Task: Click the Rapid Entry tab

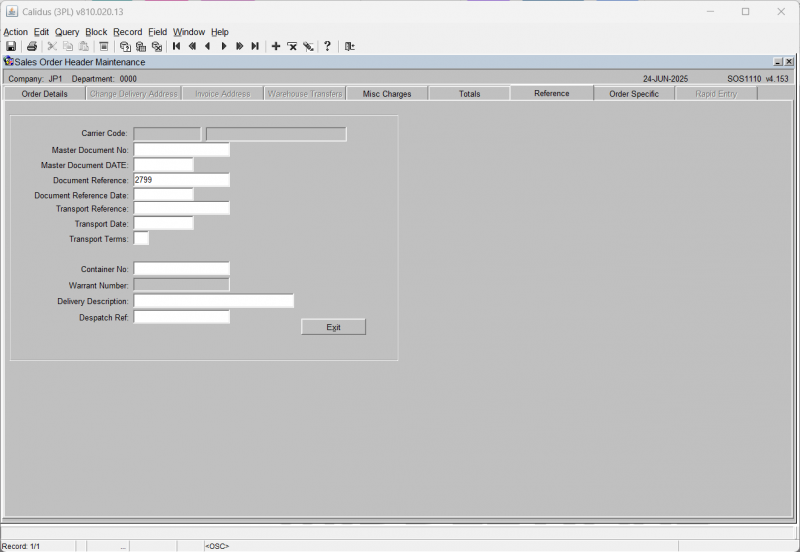Action: (716, 94)
